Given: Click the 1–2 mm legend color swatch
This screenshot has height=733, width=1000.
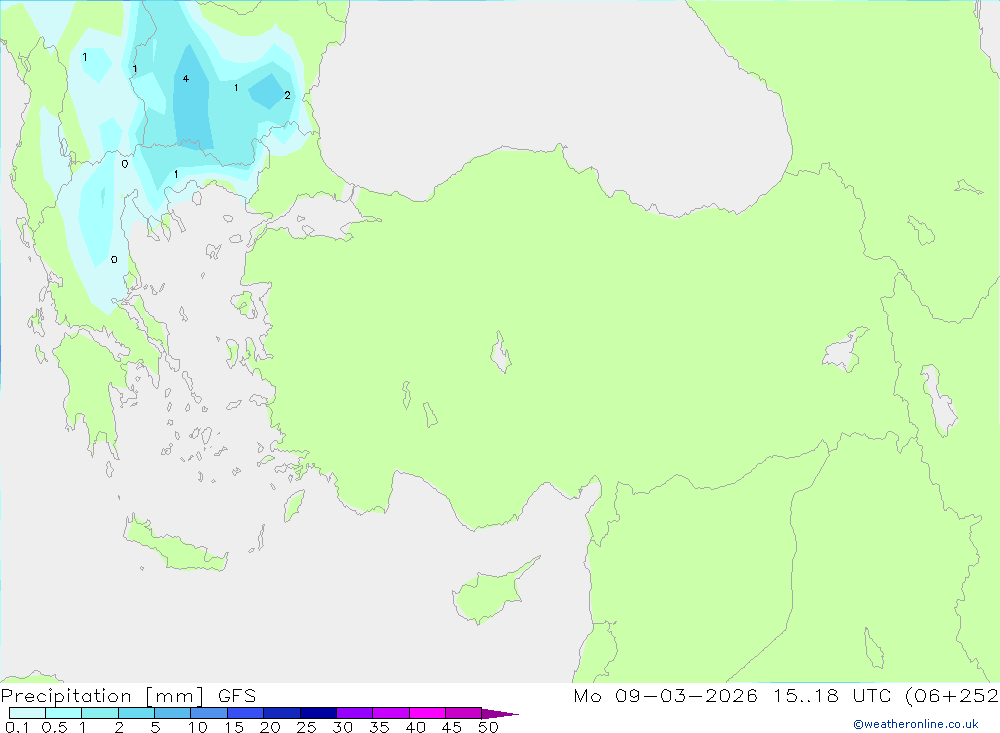Looking at the screenshot, I should [x=100, y=713].
